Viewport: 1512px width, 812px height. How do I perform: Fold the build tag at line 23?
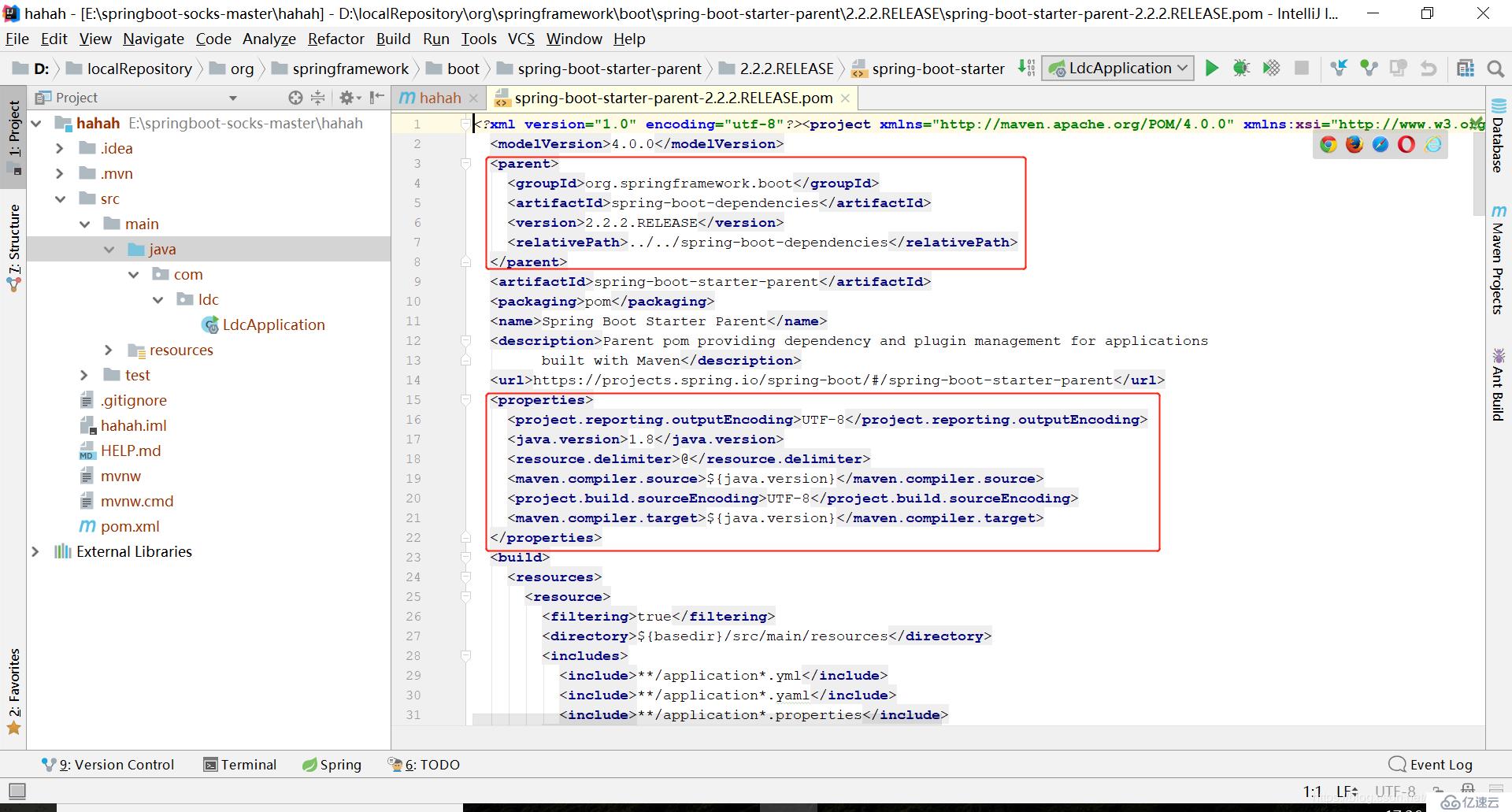coord(465,558)
